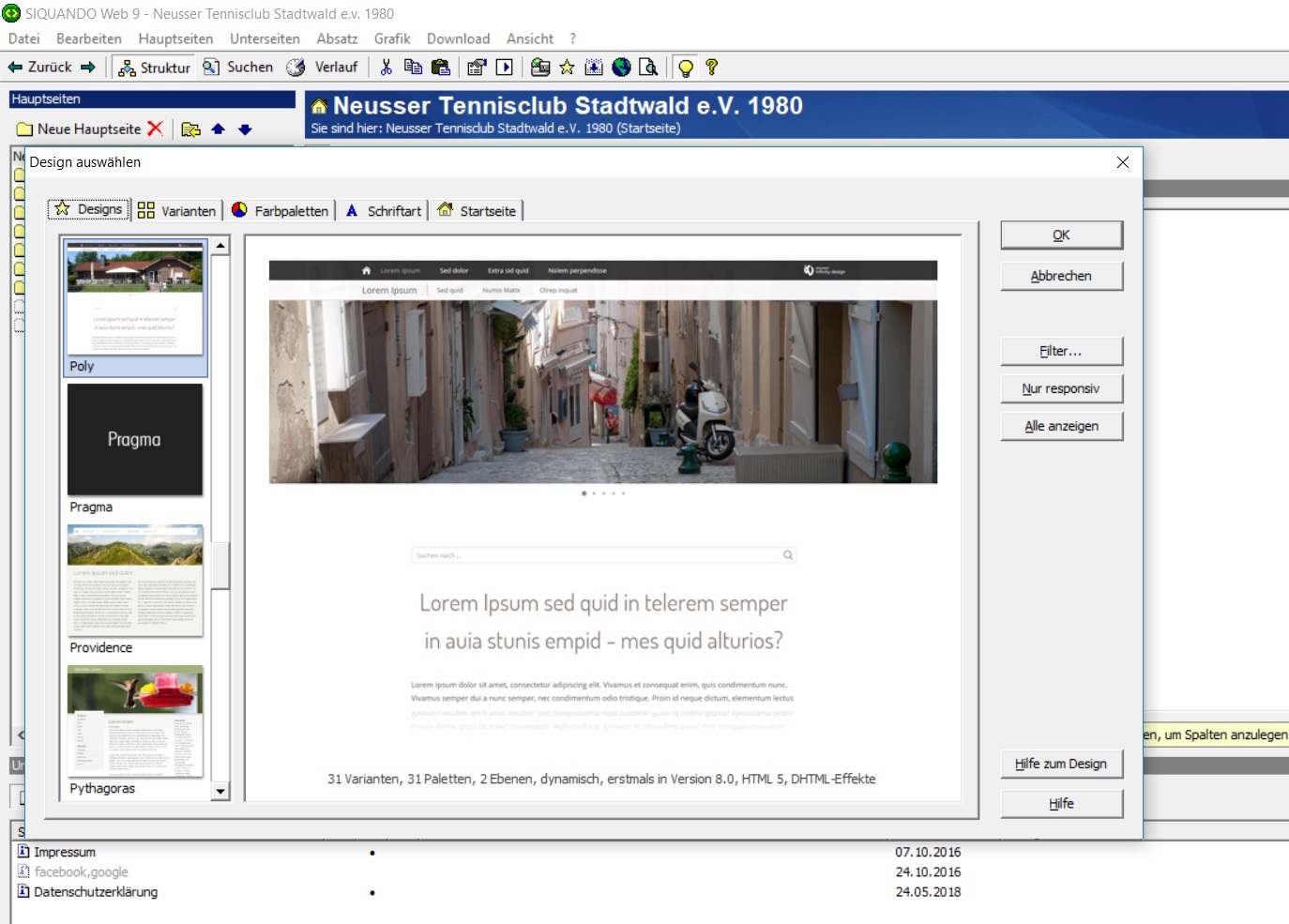This screenshot has width=1289, height=924.
Task: Click the paste clipboard toolbar icon
Action: (440, 68)
